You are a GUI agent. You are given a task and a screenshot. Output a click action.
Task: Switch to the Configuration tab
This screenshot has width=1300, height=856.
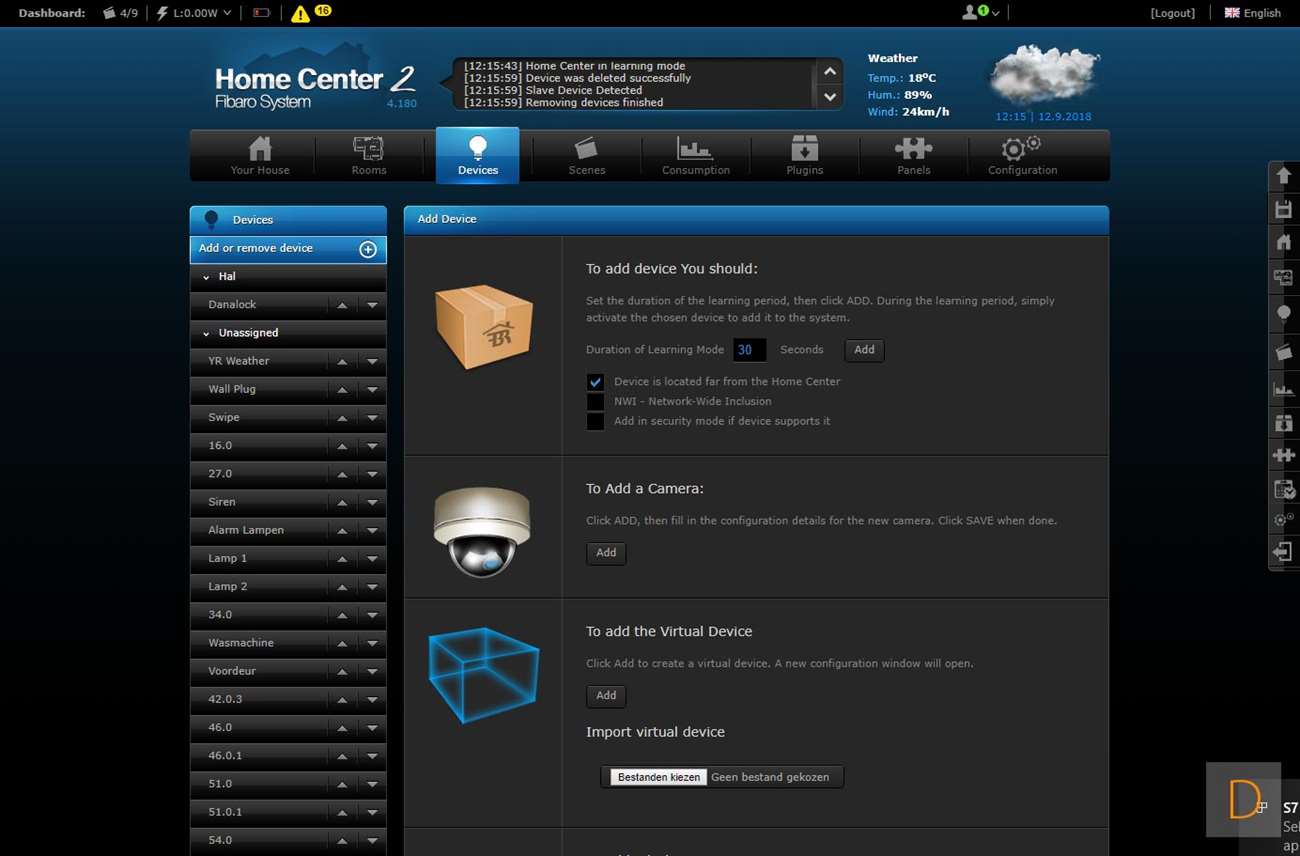(x=1022, y=156)
